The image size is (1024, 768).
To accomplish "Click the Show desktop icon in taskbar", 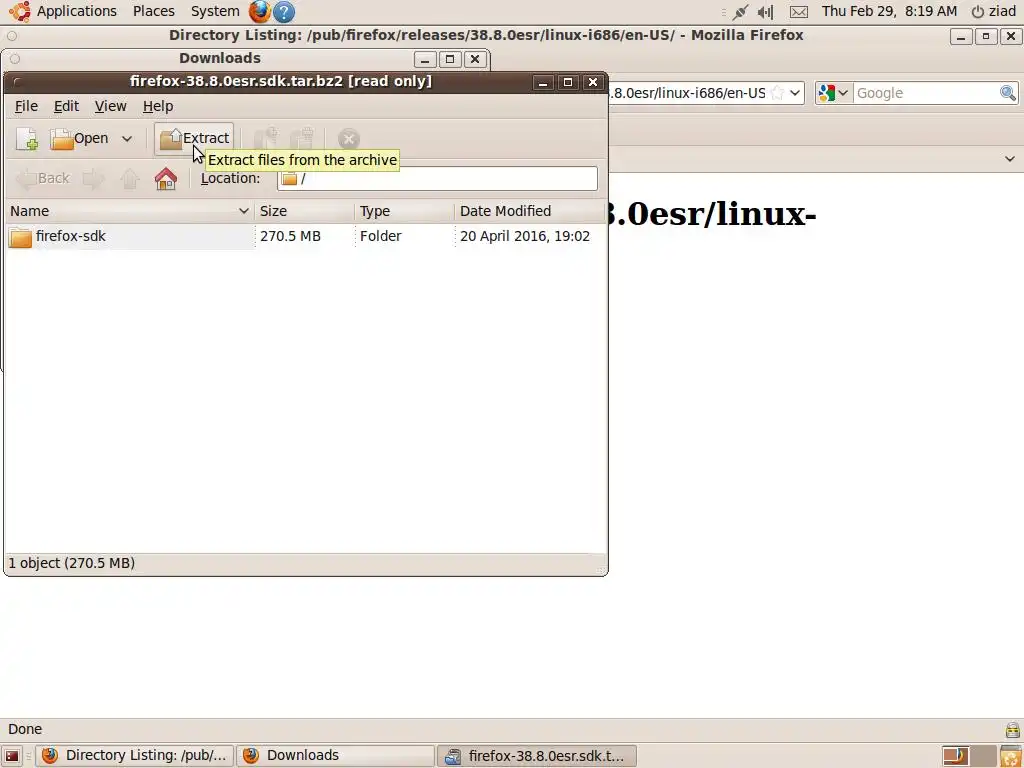I will click(x=12, y=756).
